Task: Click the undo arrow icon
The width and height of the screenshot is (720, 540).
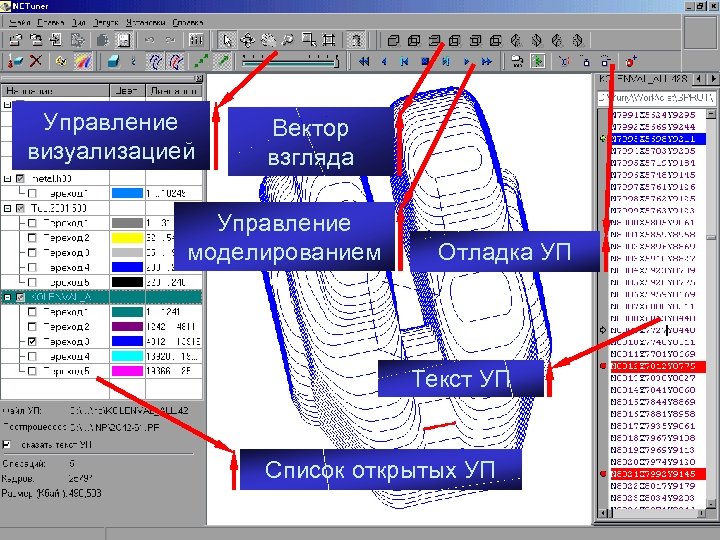Action: point(149,40)
